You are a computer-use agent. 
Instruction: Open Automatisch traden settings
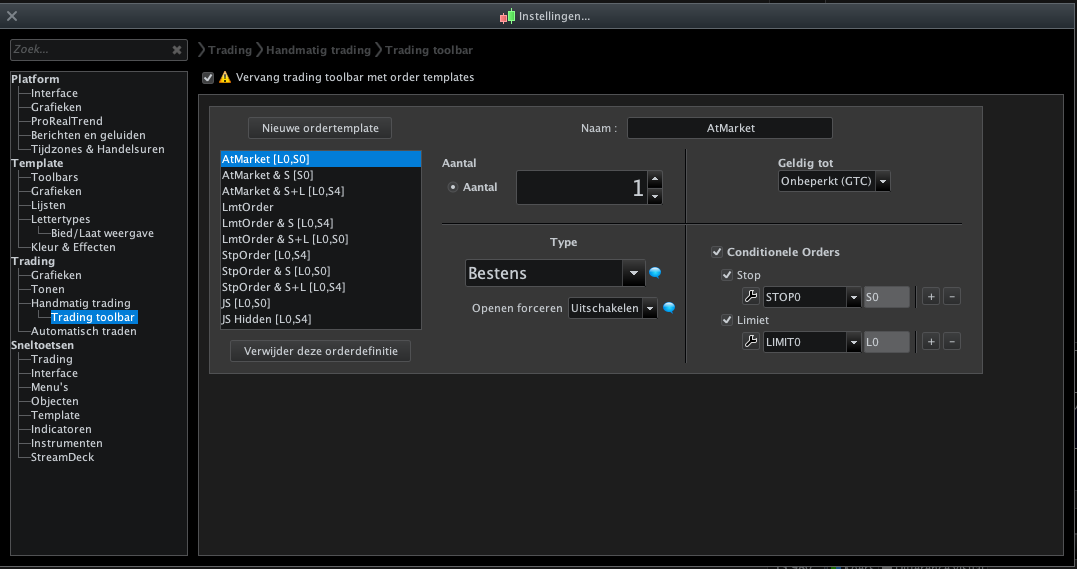pos(84,331)
